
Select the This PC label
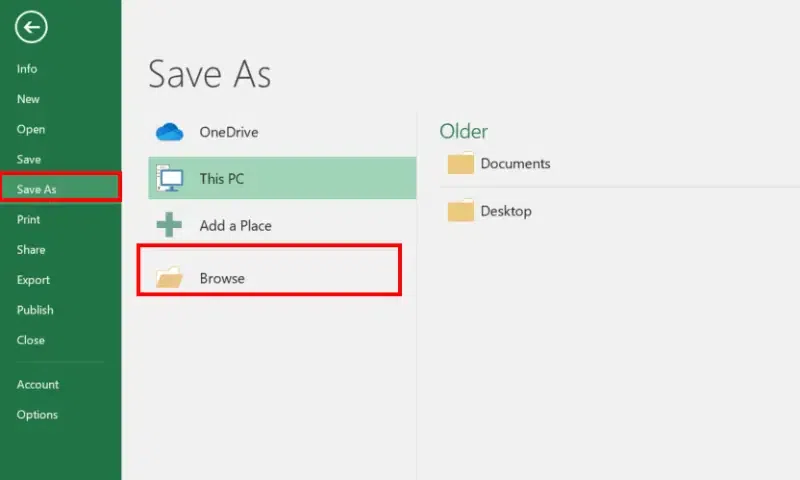[222, 179]
